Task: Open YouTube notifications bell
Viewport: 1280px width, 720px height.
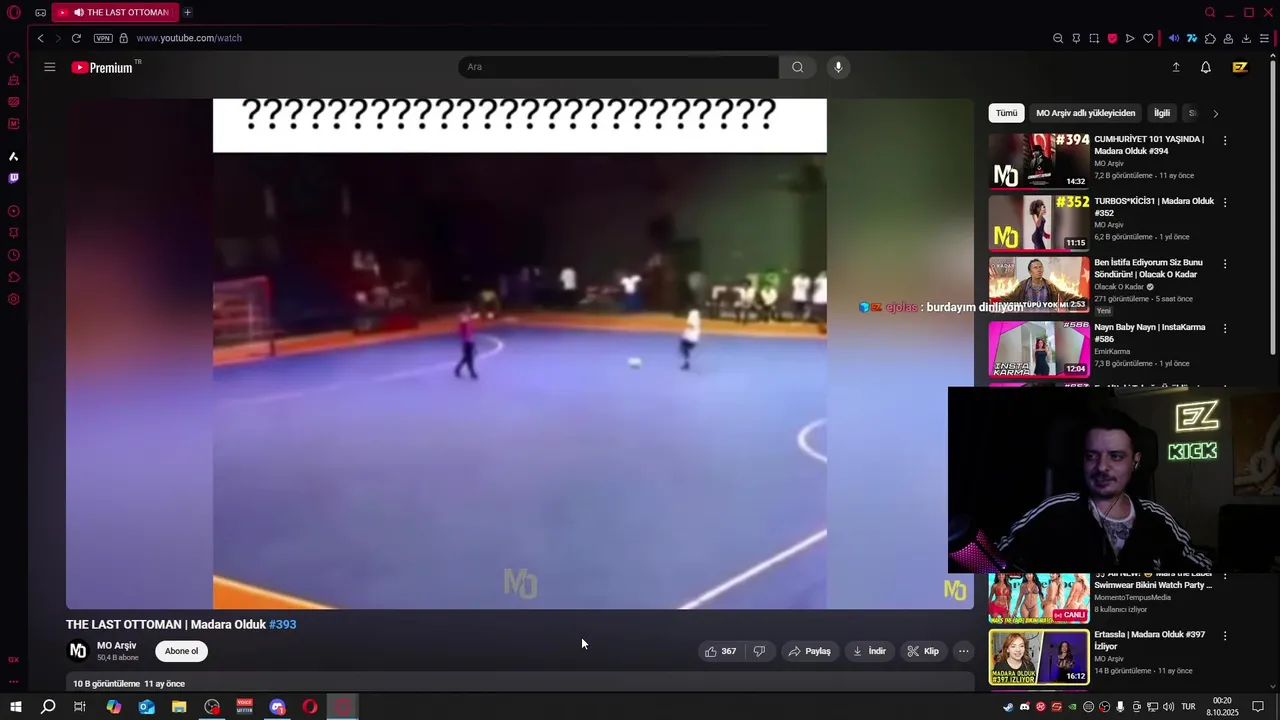Action: [1206, 67]
